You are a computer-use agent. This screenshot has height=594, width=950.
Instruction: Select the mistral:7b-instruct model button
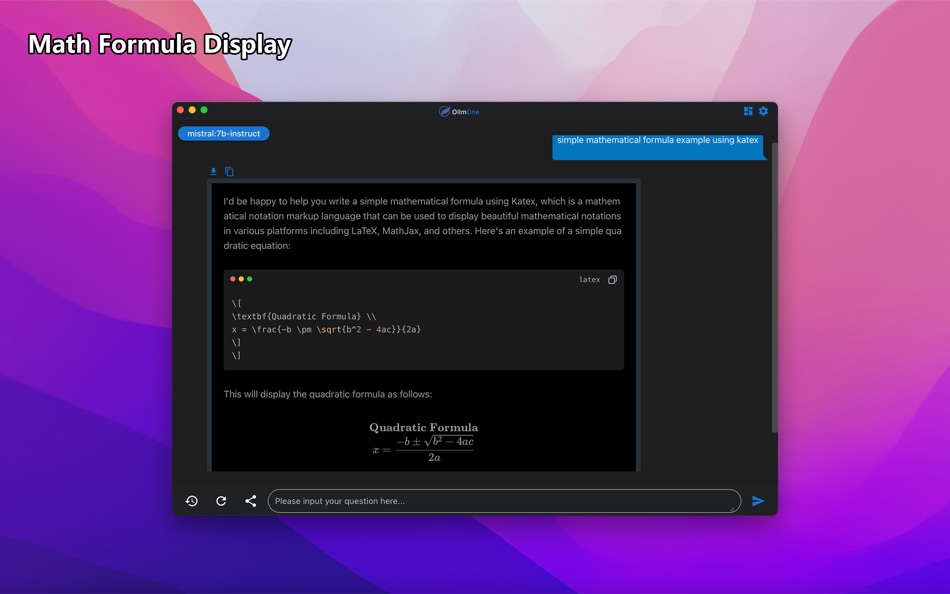click(224, 133)
